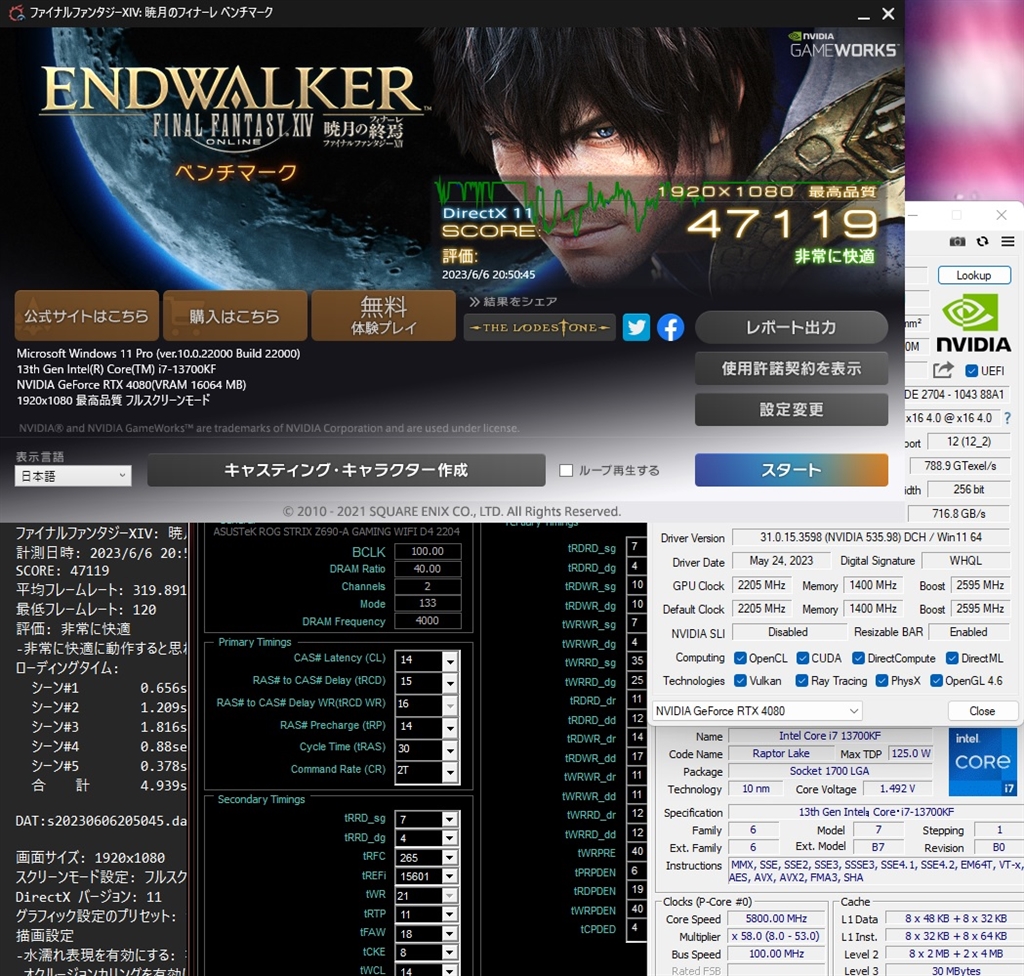Expand the tRFC dropdown

pyautogui.click(x=449, y=857)
